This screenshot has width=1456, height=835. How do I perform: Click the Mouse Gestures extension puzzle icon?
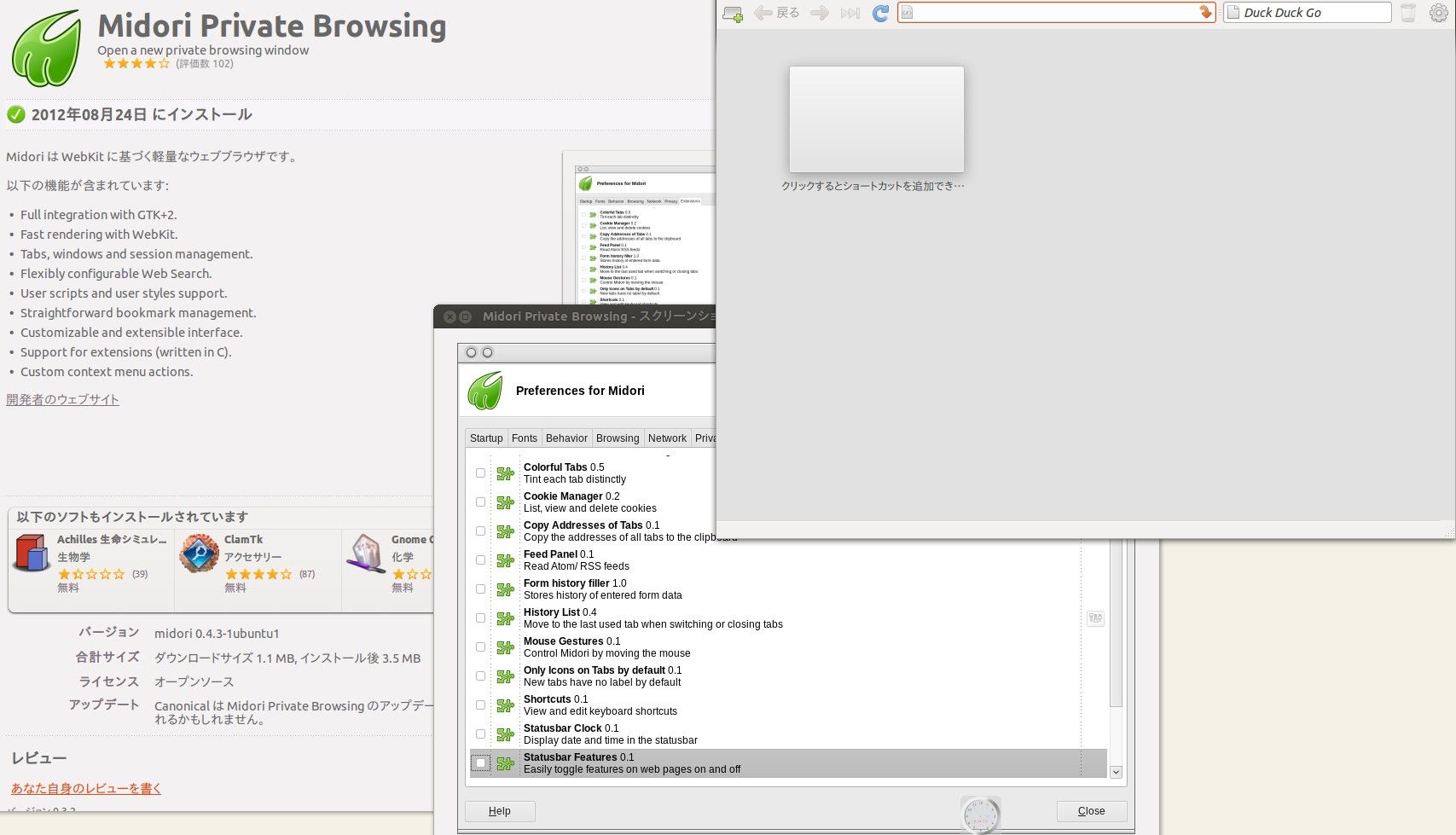pos(505,647)
